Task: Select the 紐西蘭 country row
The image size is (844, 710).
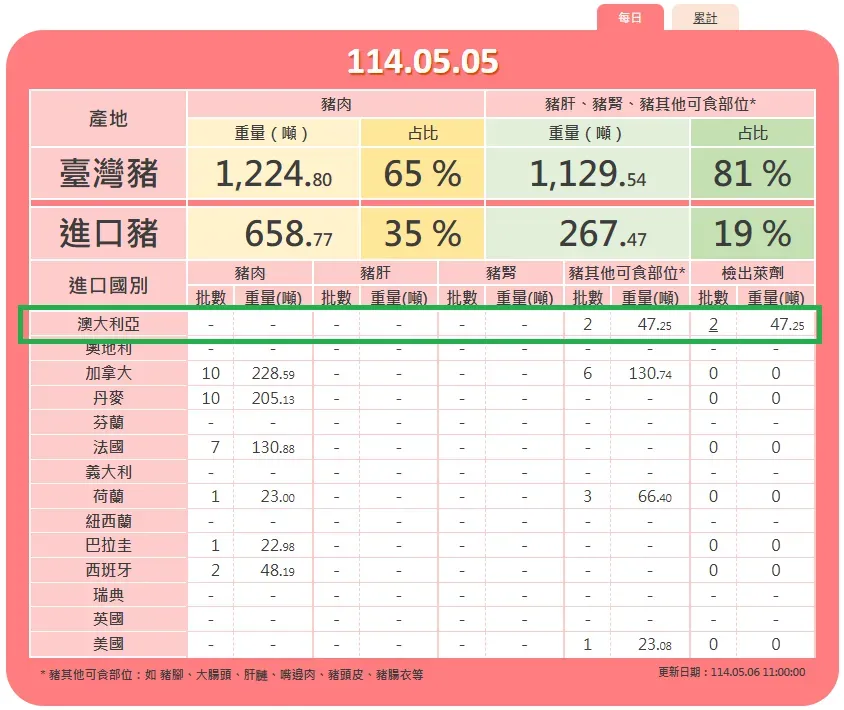Action: tap(422, 521)
